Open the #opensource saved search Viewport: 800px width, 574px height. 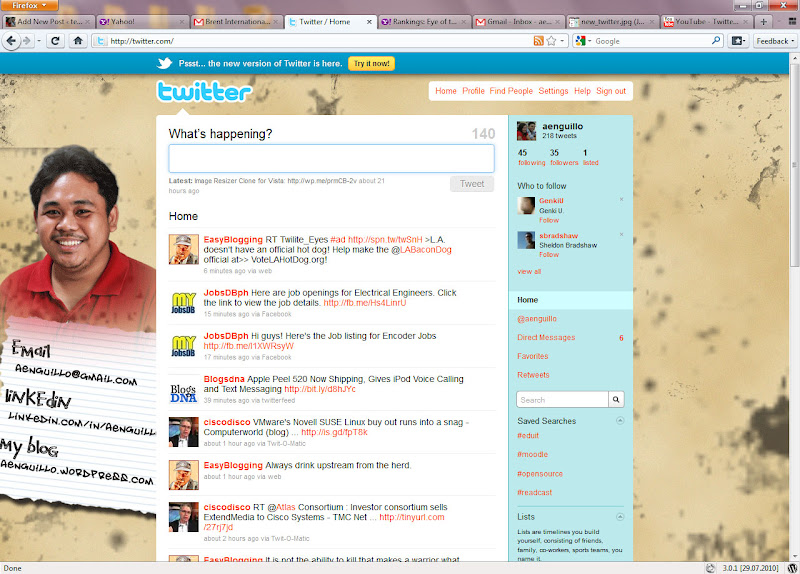[540, 474]
